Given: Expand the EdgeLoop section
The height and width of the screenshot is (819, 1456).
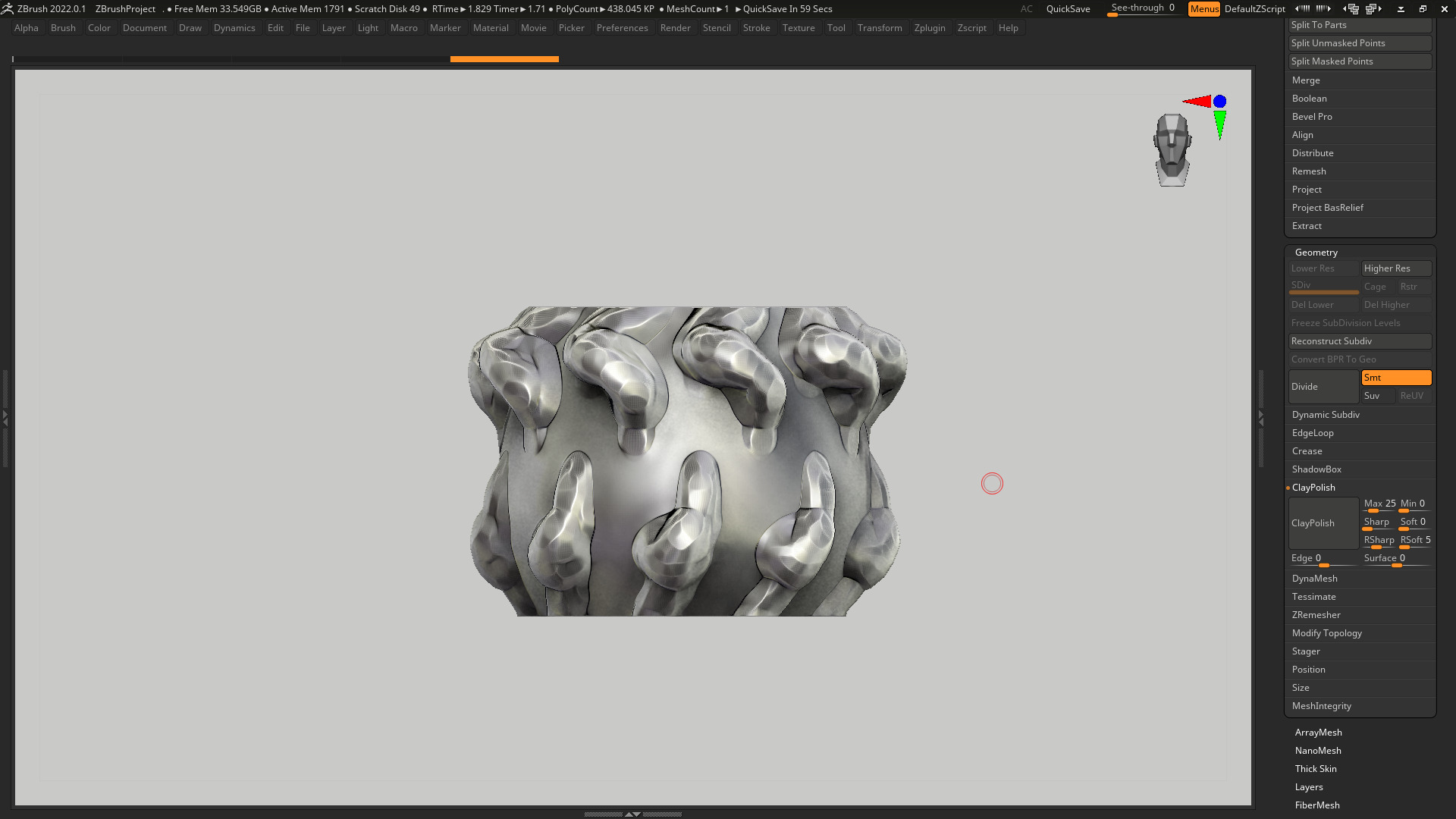Looking at the screenshot, I should point(1313,433).
